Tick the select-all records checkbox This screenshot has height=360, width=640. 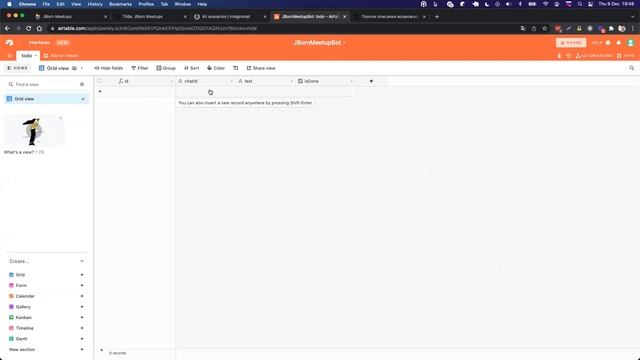coord(99,81)
